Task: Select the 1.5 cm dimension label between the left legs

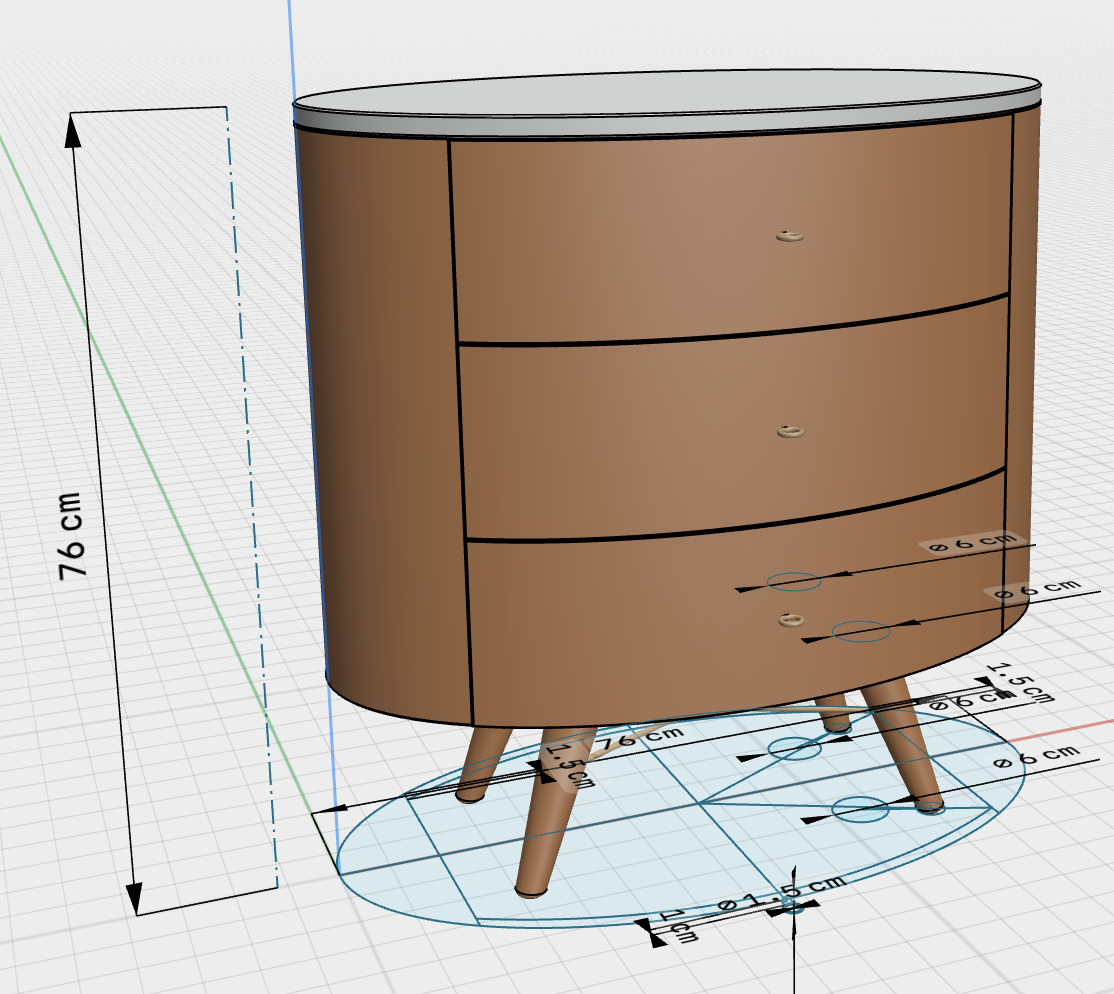Action: (x=570, y=767)
